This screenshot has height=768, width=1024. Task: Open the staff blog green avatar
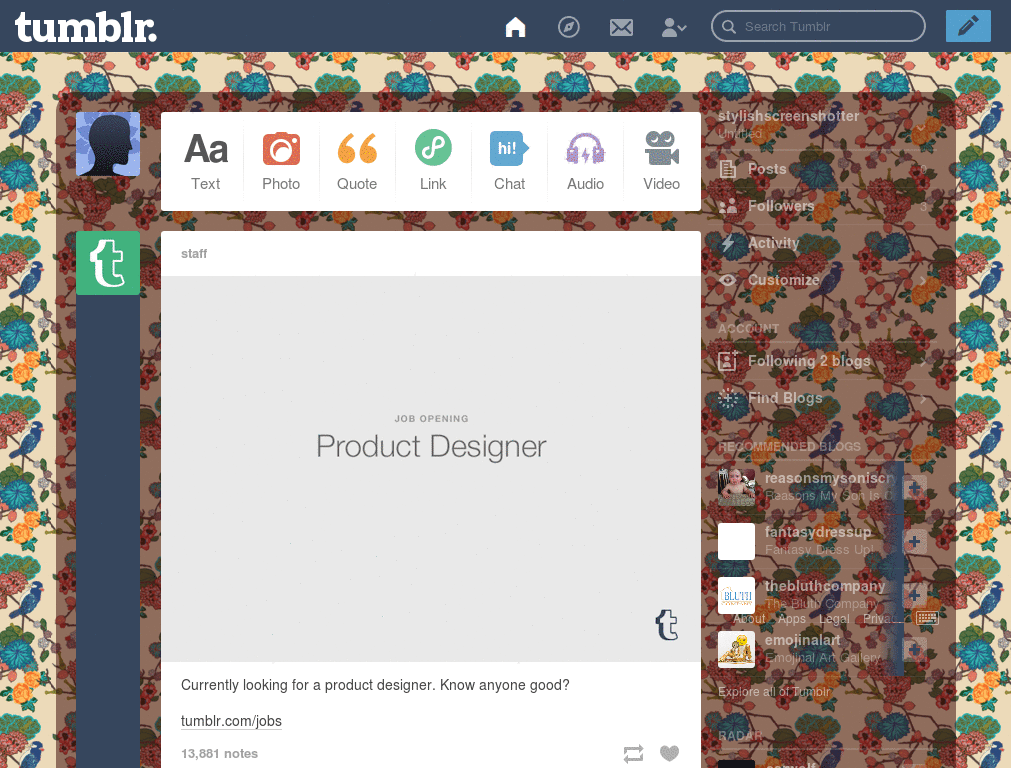[x=108, y=263]
